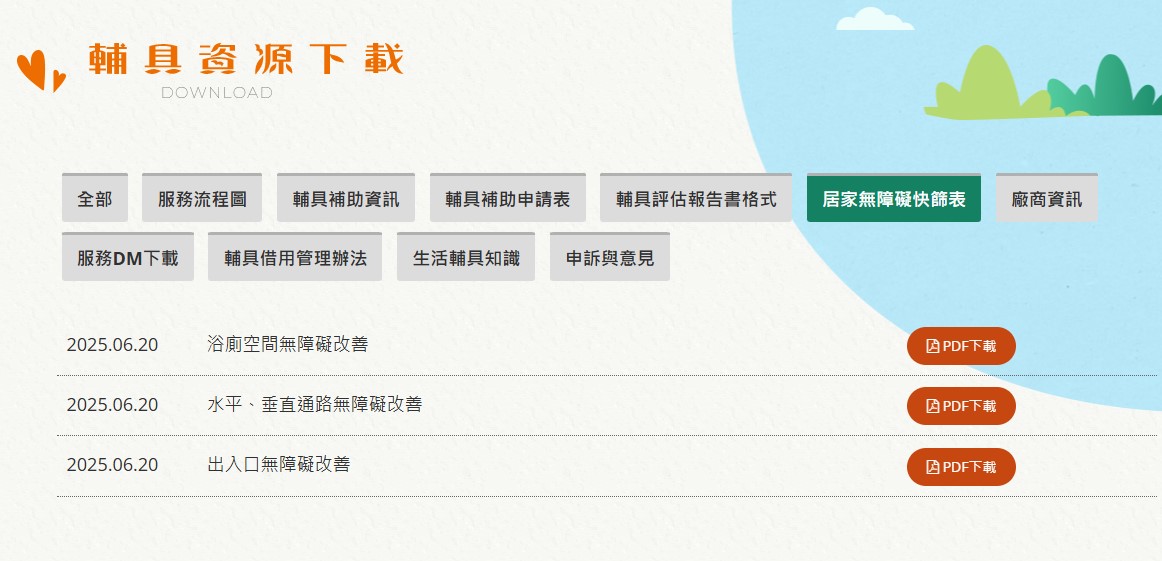Image resolution: width=1162 pixels, height=561 pixels.
Task: Download PDF for 浴廁空間無障礙改善
Action: coord(961,346)
